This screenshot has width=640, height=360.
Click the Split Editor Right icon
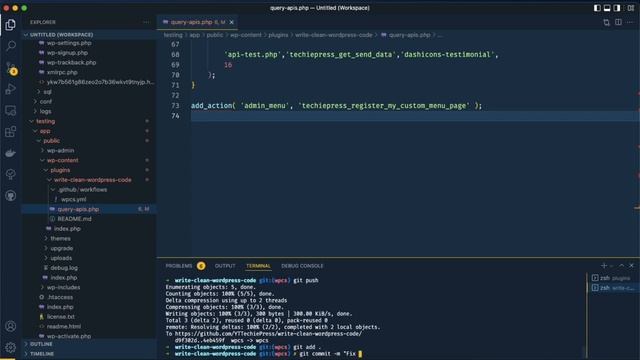[618, 22]
